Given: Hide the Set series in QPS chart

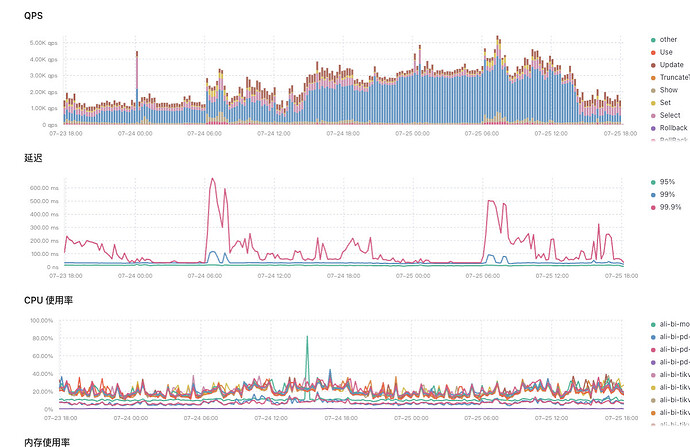Looking at the screenshot, I should point(661,103).
